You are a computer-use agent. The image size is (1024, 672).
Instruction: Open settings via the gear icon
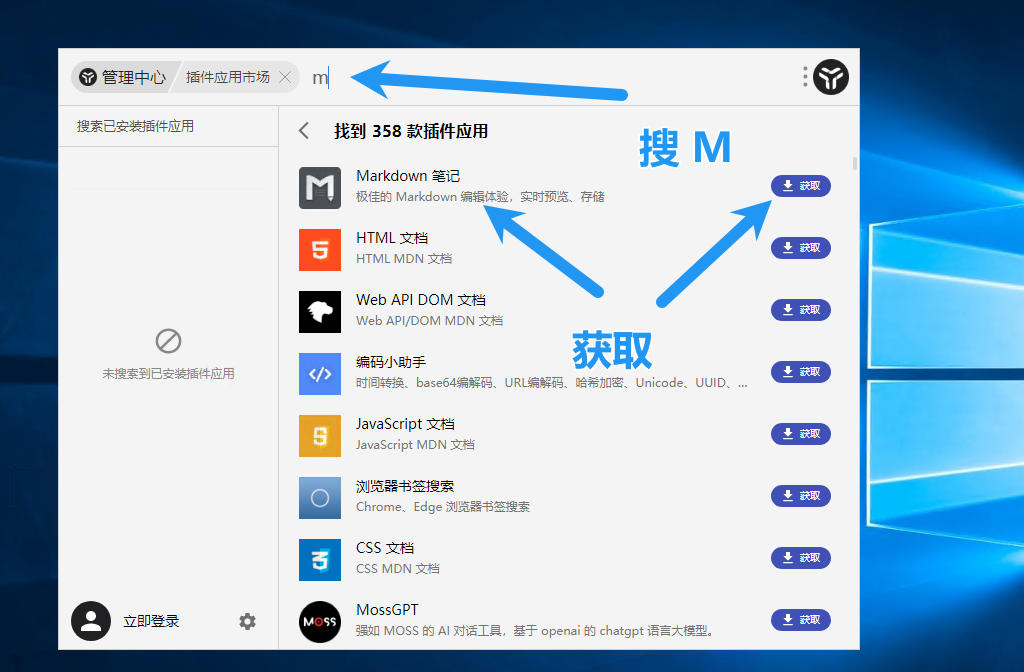coord(247,622)
